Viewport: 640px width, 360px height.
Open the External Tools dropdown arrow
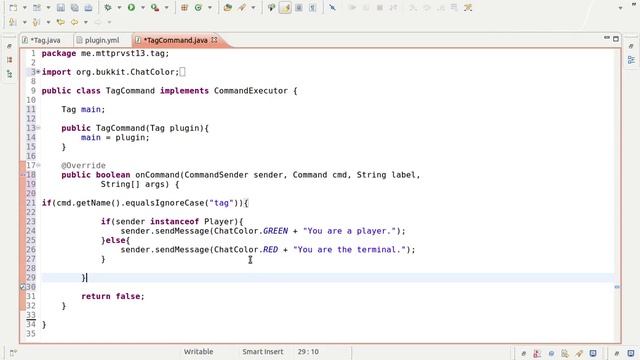click(x=166, y=8)
